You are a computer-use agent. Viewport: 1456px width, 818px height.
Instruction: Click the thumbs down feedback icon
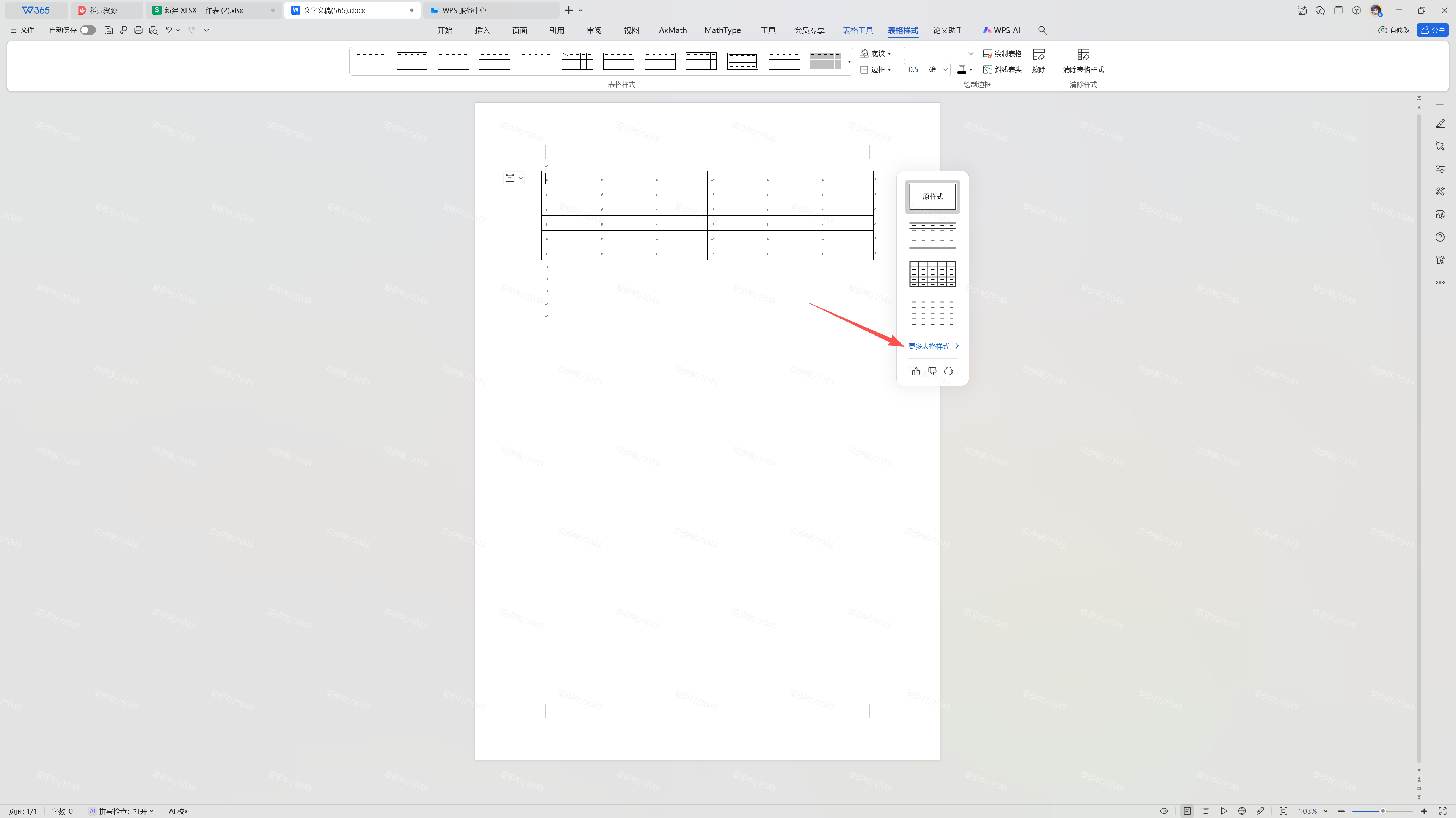(932, 371)
